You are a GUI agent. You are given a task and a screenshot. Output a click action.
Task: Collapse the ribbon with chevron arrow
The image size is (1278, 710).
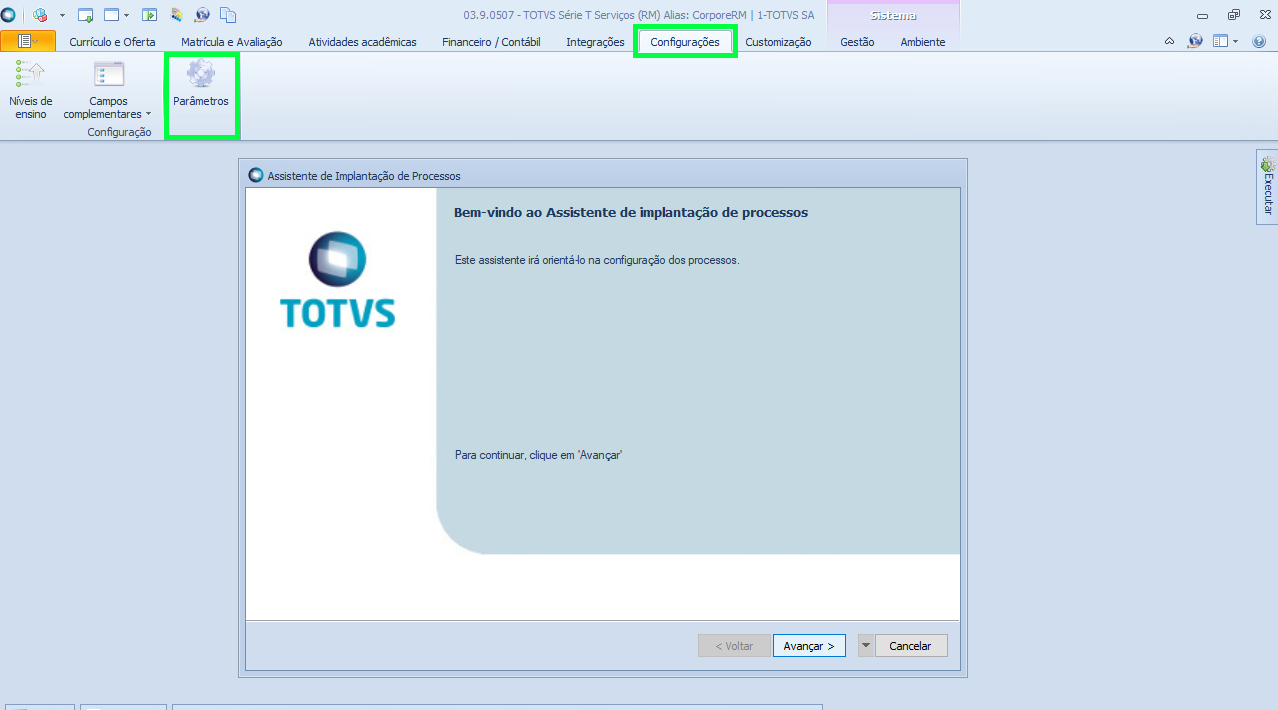coord(1170,41)
